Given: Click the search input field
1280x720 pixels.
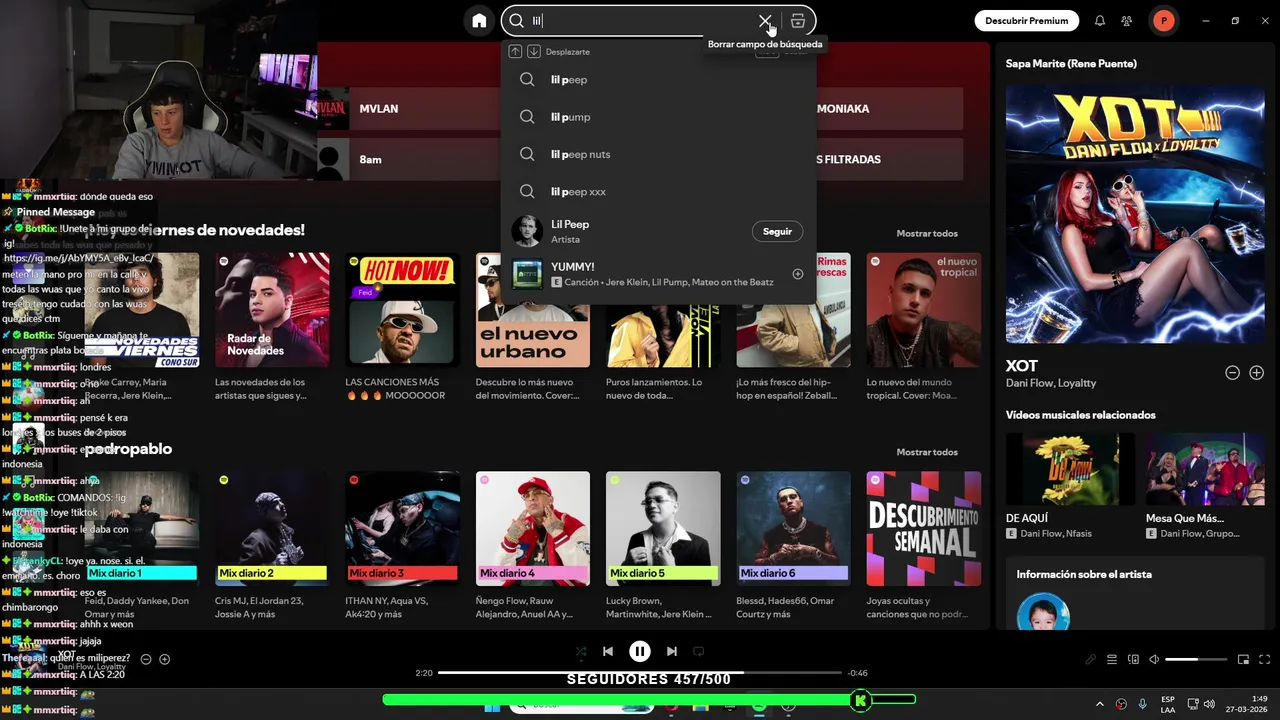Looking at the screenshot, I should point(640,21).
